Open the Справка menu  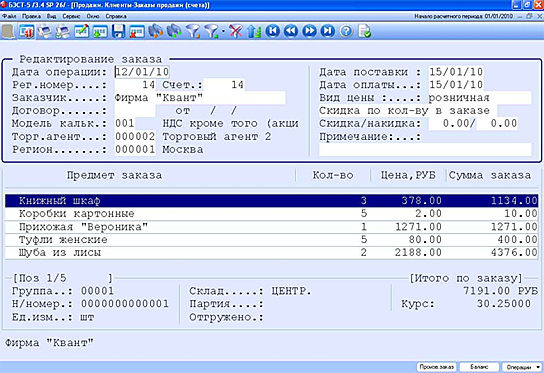116,16
